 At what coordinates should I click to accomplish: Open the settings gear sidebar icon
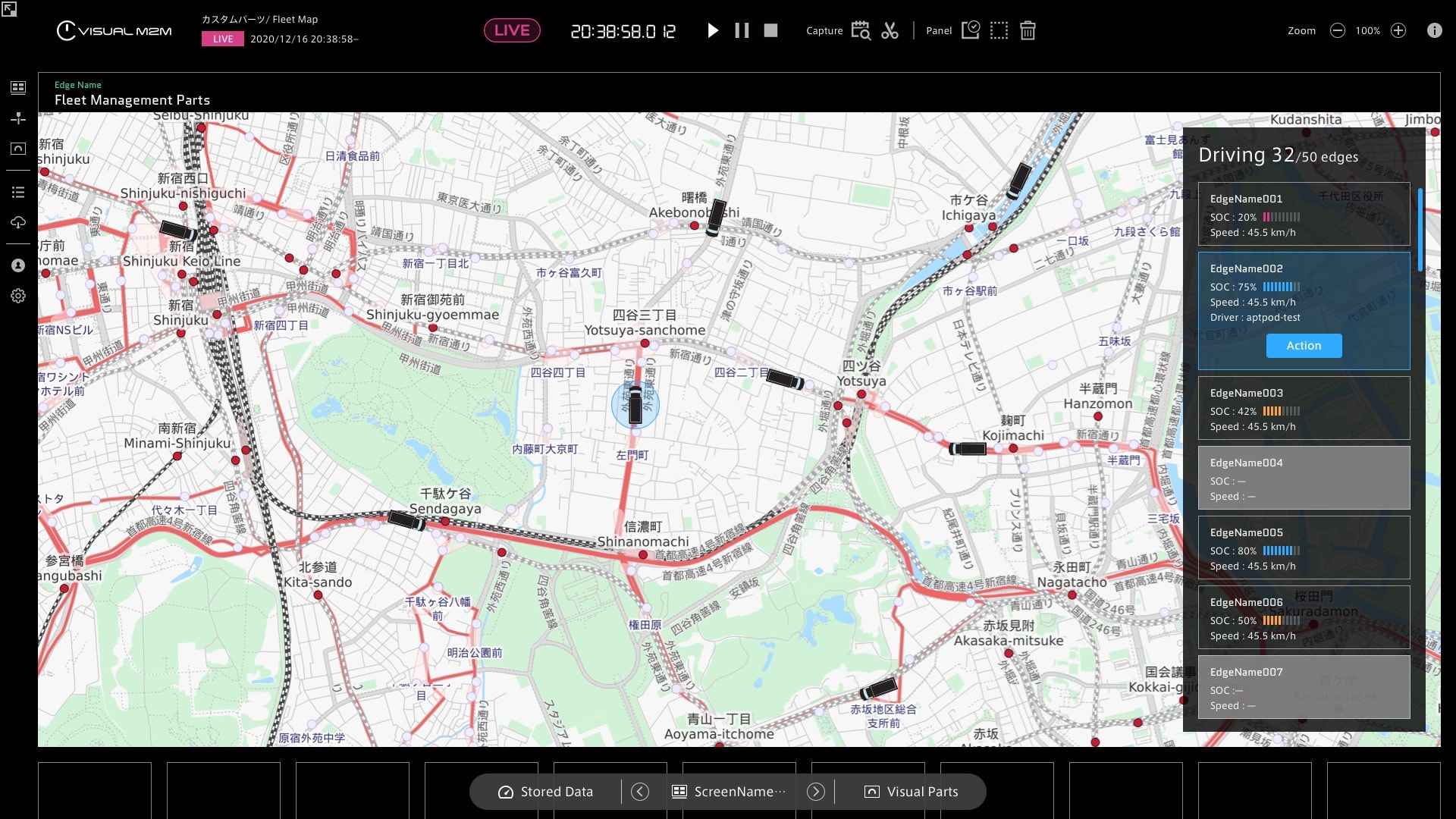[x=18, y=296]
